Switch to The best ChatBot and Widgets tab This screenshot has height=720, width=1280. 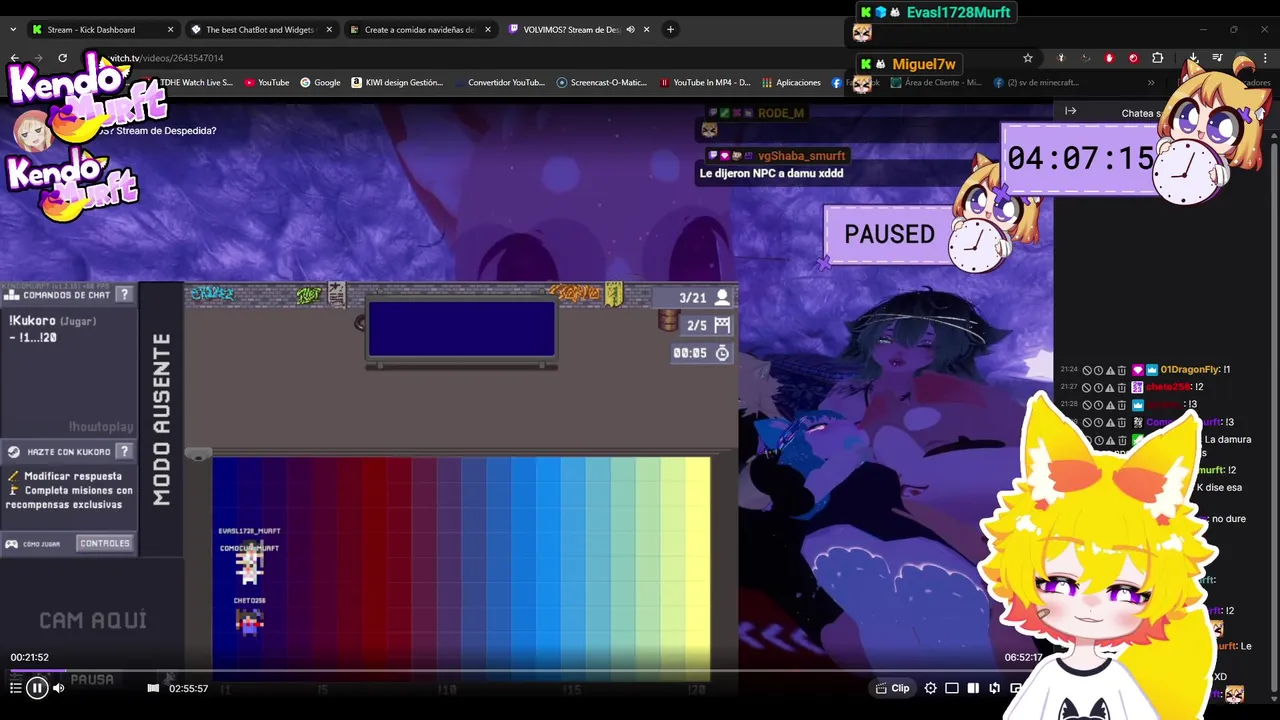pos(260,30)
